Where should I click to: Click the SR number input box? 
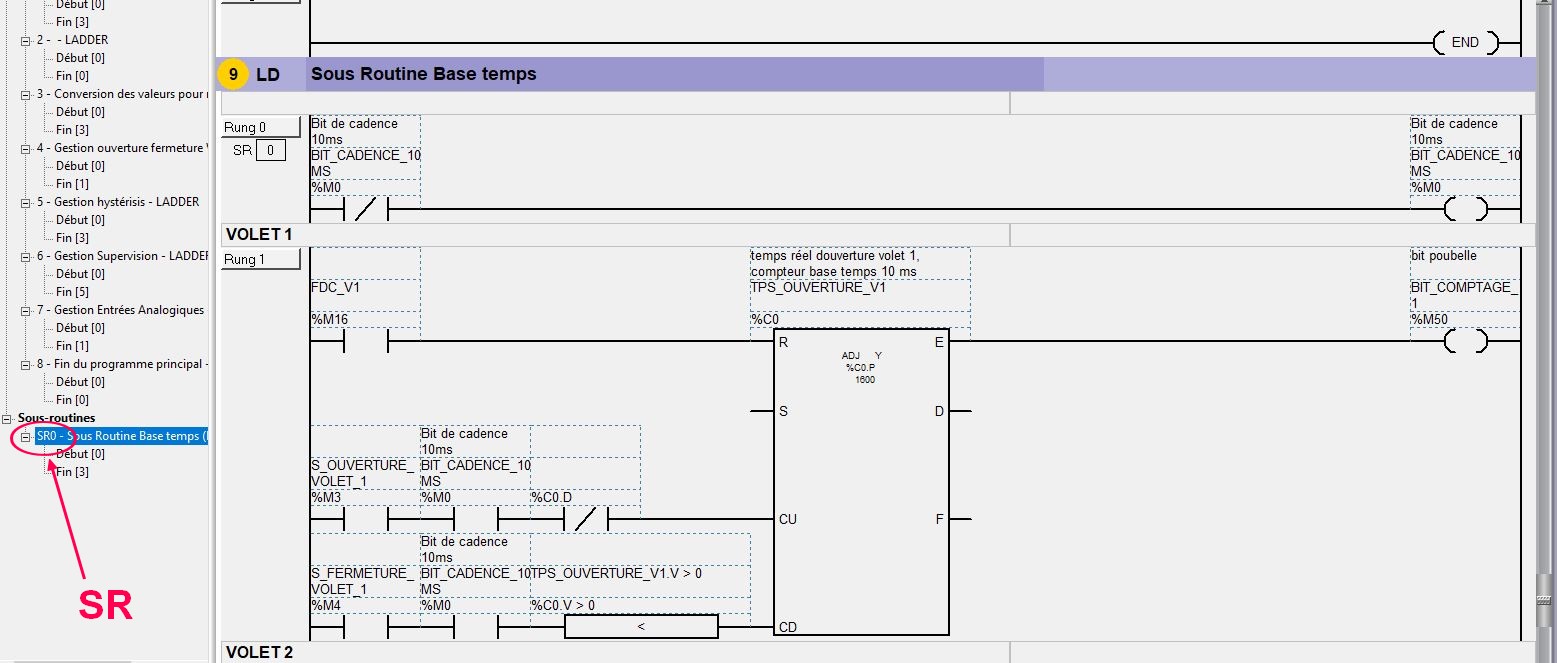click(271, 151)
